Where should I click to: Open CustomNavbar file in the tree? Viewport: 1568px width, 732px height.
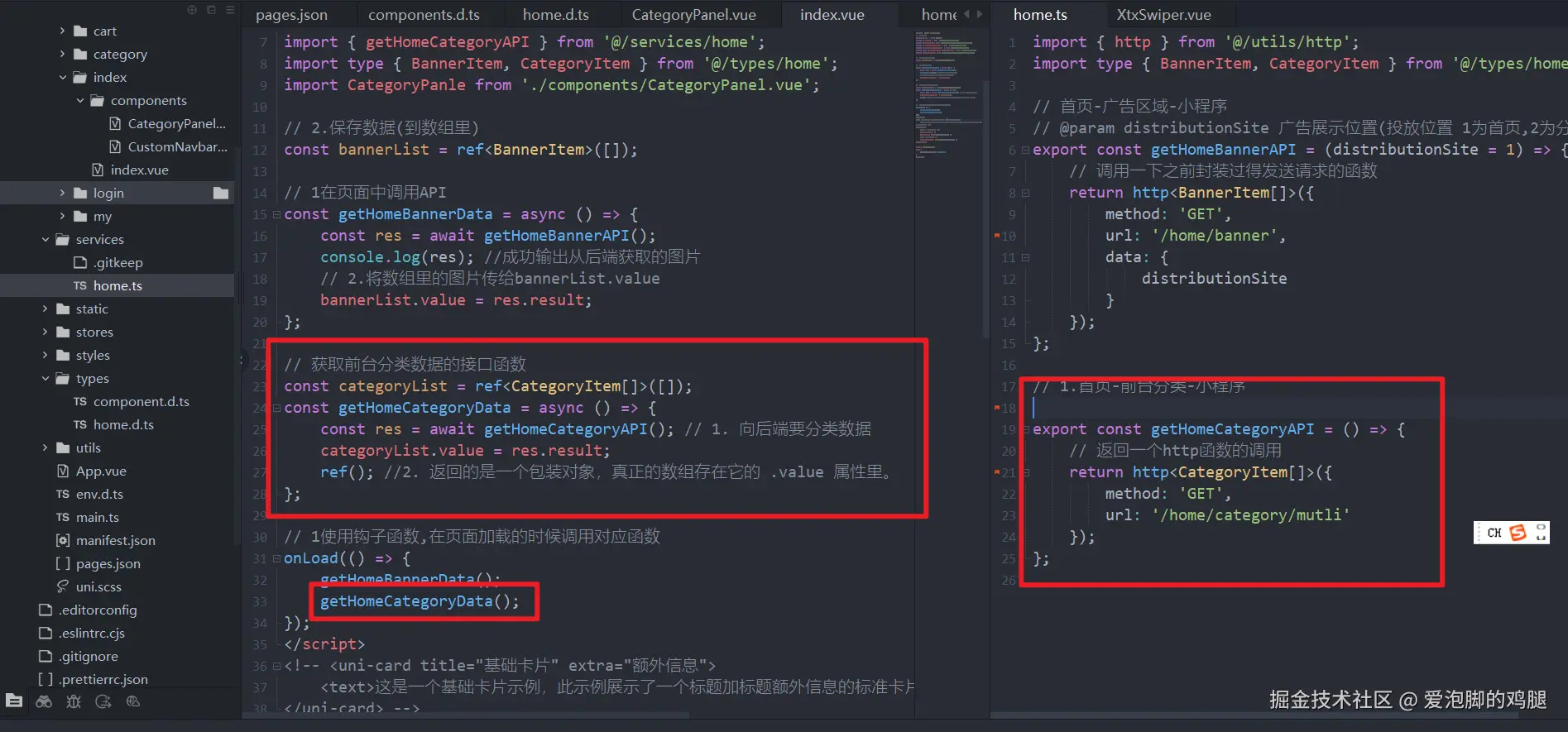point(168,146)
